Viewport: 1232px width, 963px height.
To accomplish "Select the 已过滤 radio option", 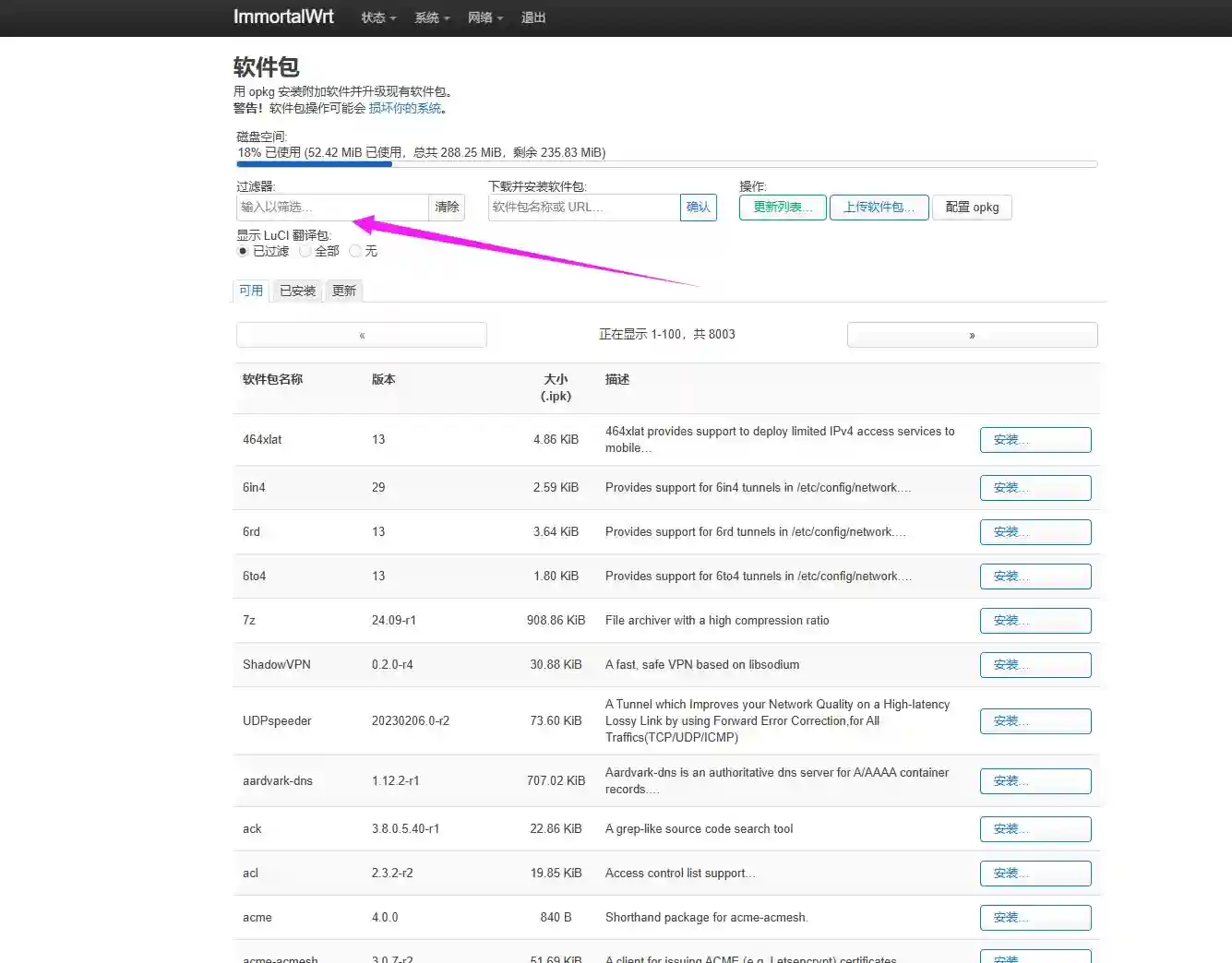I will (242, 250).
